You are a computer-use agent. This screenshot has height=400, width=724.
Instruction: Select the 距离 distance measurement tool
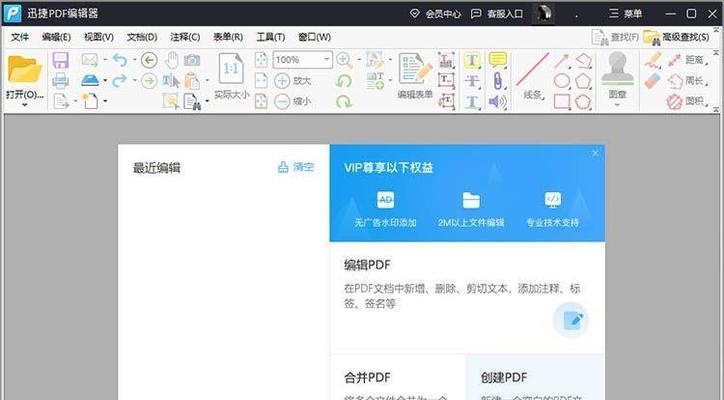click(x=687, y=60)
